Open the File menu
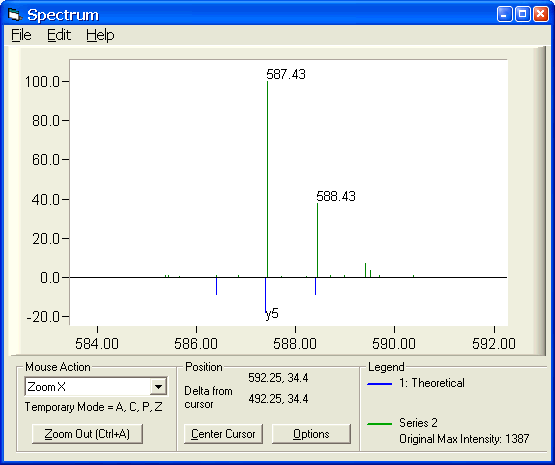 [x=21, y=35]
